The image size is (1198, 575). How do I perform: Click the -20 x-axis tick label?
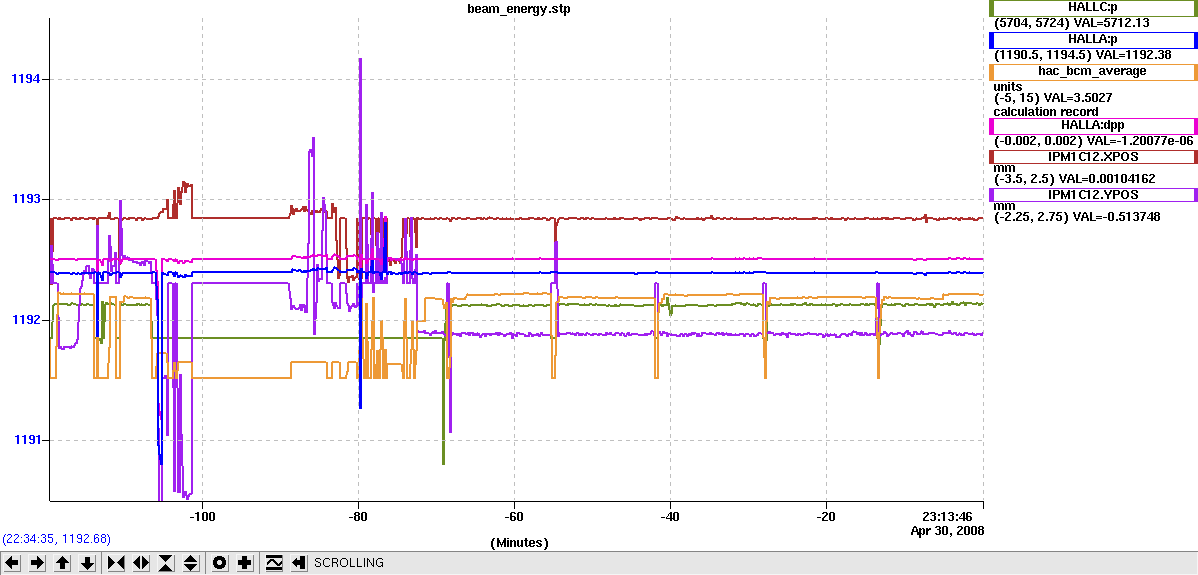coord(826,516)
